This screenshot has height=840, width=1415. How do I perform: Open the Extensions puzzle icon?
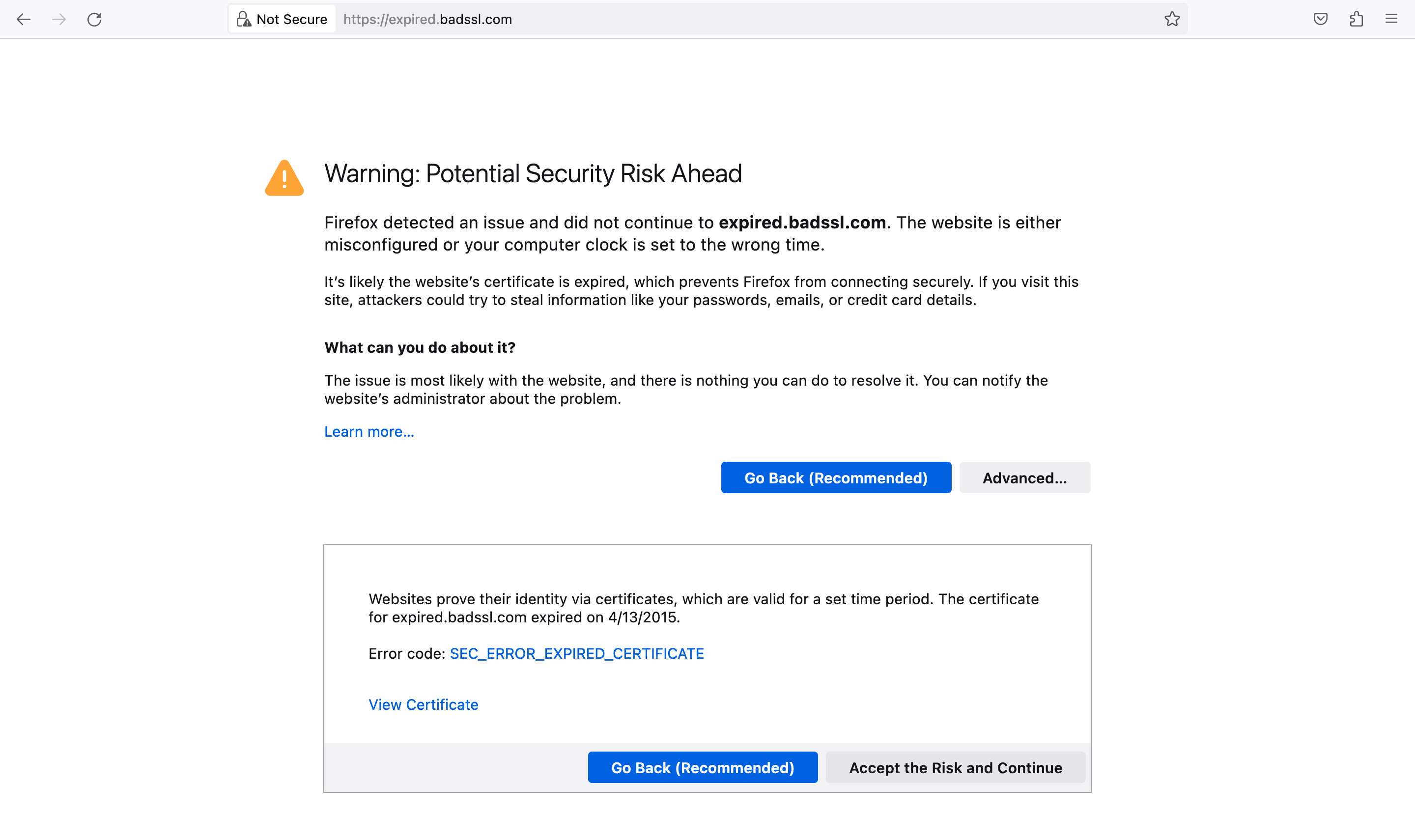point(1356,19)
